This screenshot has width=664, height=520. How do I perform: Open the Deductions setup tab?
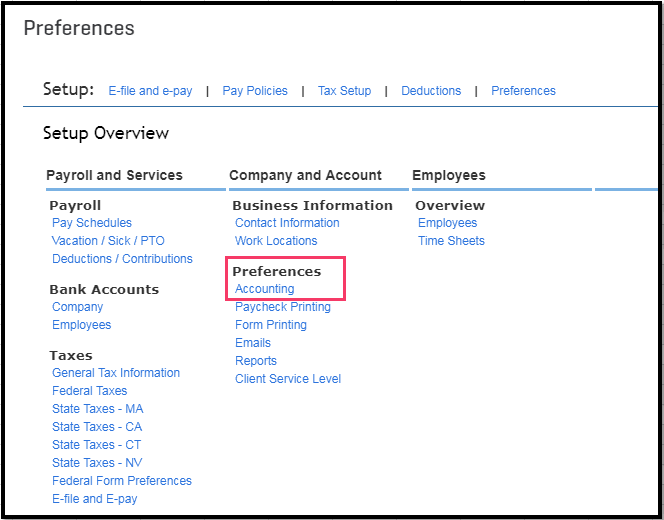pyautogui.click(x=431, y=91)
